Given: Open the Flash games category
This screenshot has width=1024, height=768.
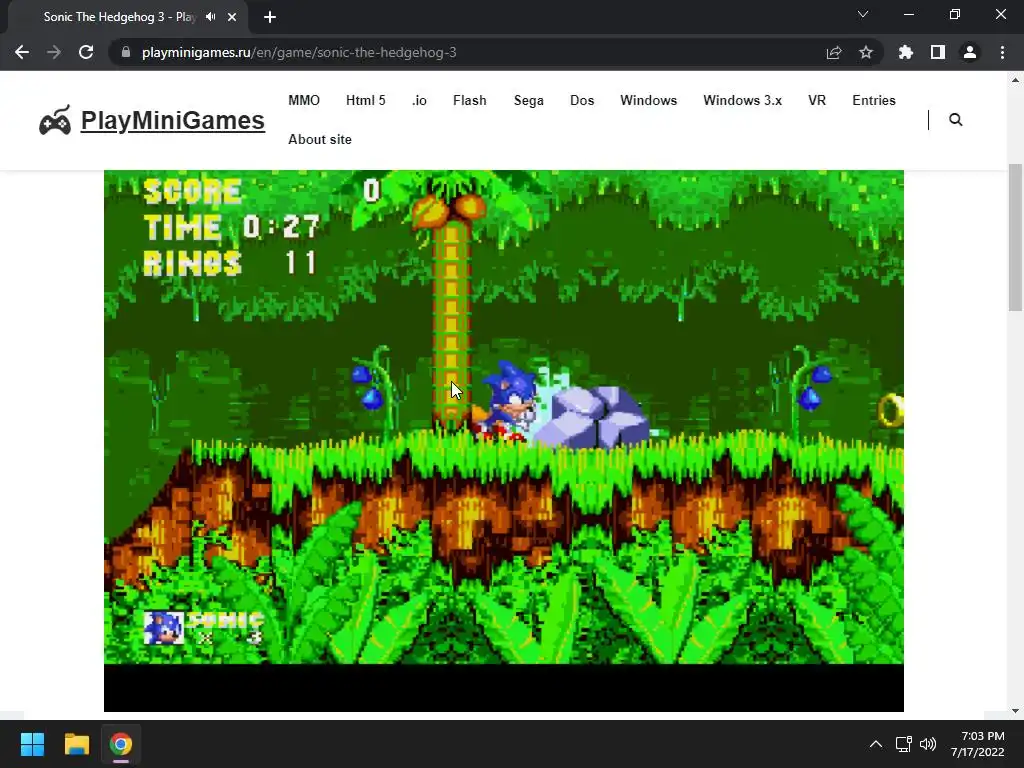Looking at the screenshot, I should click(x=470, y=101).
